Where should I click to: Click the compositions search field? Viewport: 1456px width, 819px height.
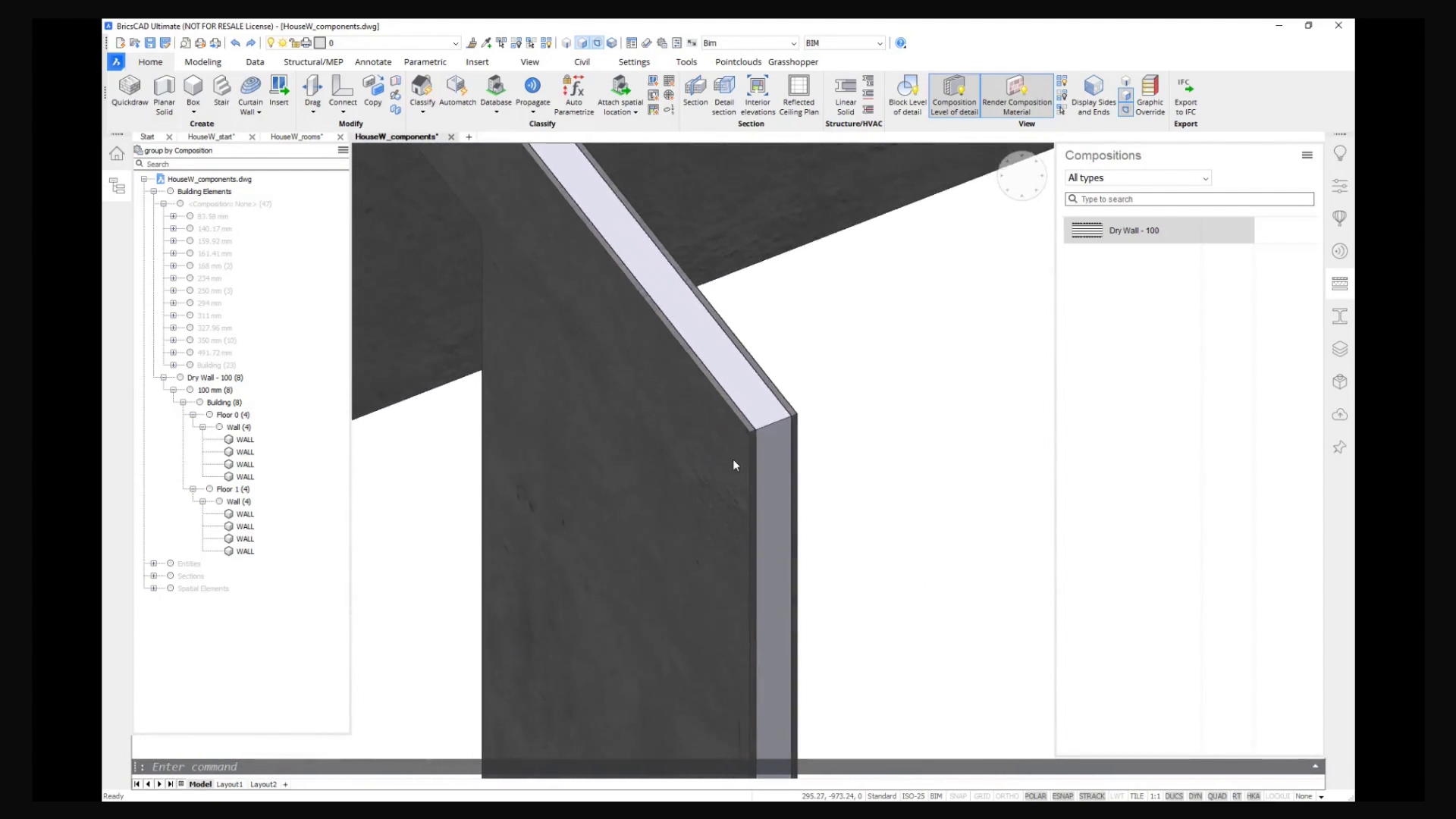coord(1189,199)
